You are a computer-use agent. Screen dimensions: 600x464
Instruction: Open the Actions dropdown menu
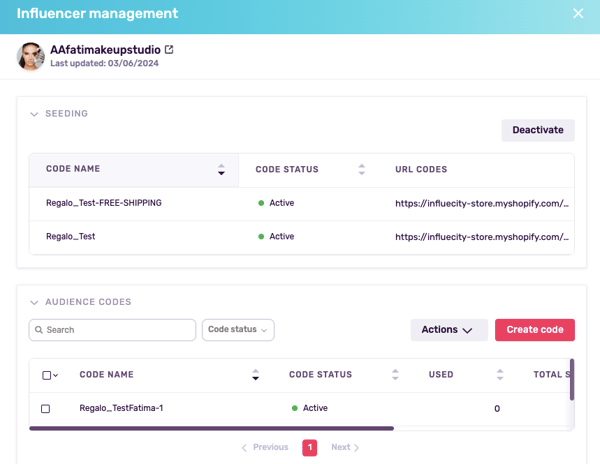(x=448, y=330)
